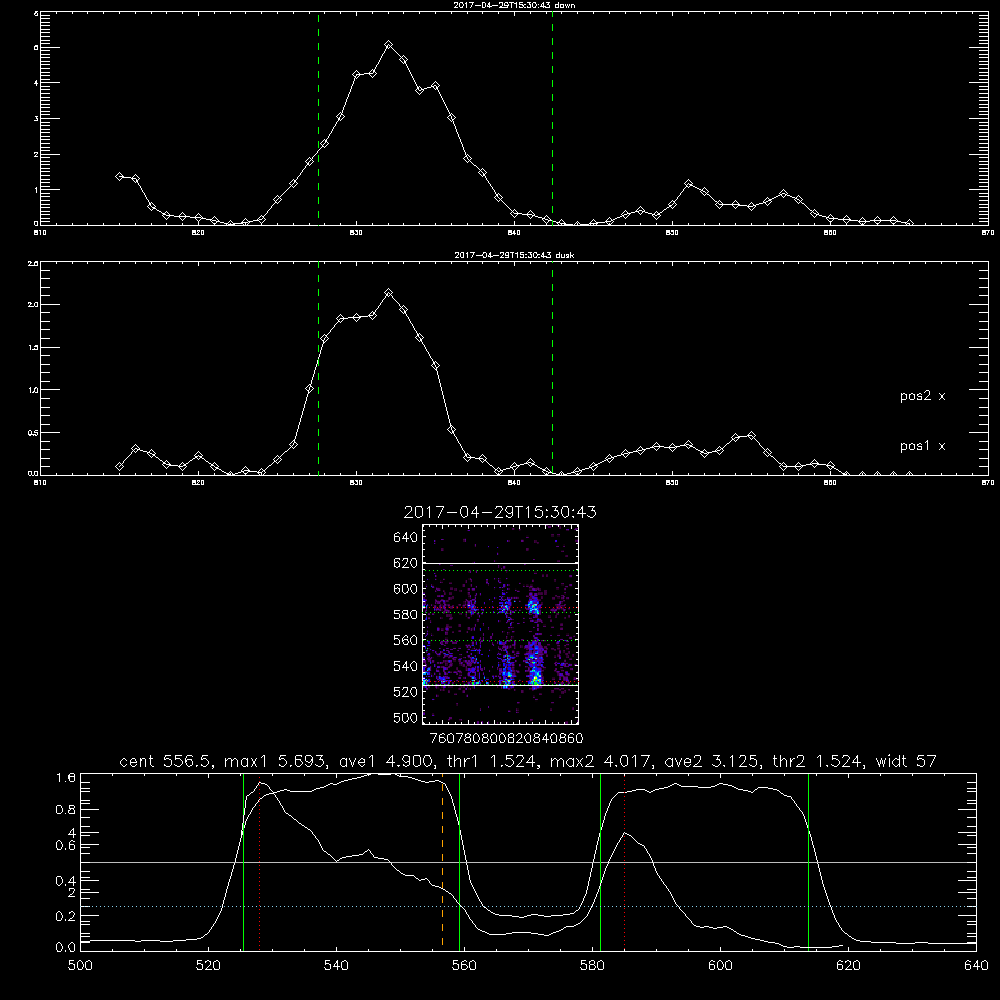Open the color spectrogram image

point(501,624)
